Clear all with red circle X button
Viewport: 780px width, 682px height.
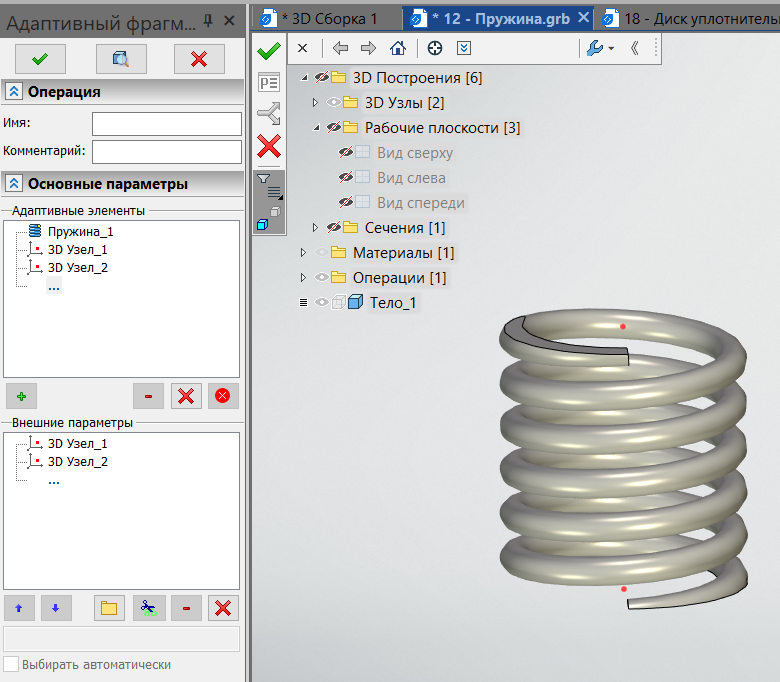pyautogui.click(x=223, y=396)
